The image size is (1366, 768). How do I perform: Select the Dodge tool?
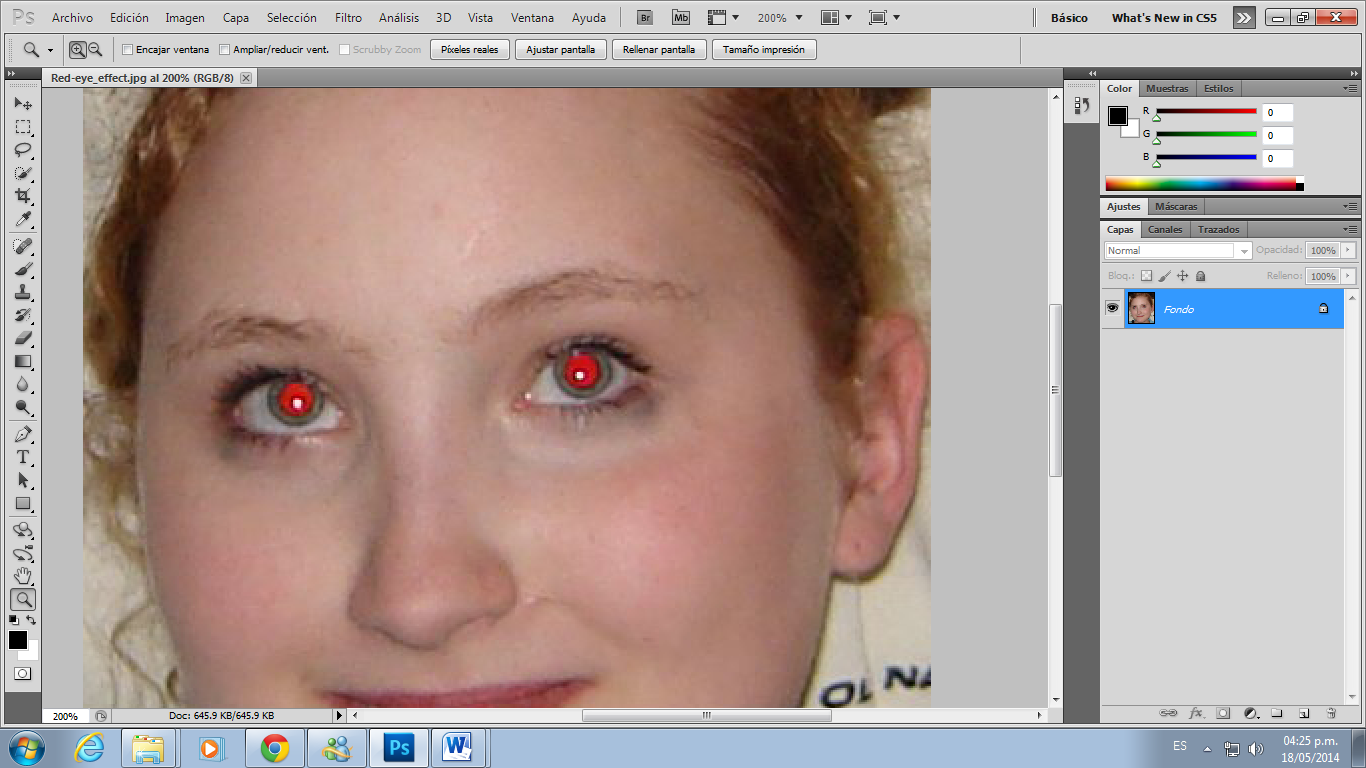click(x=23, y=407)
